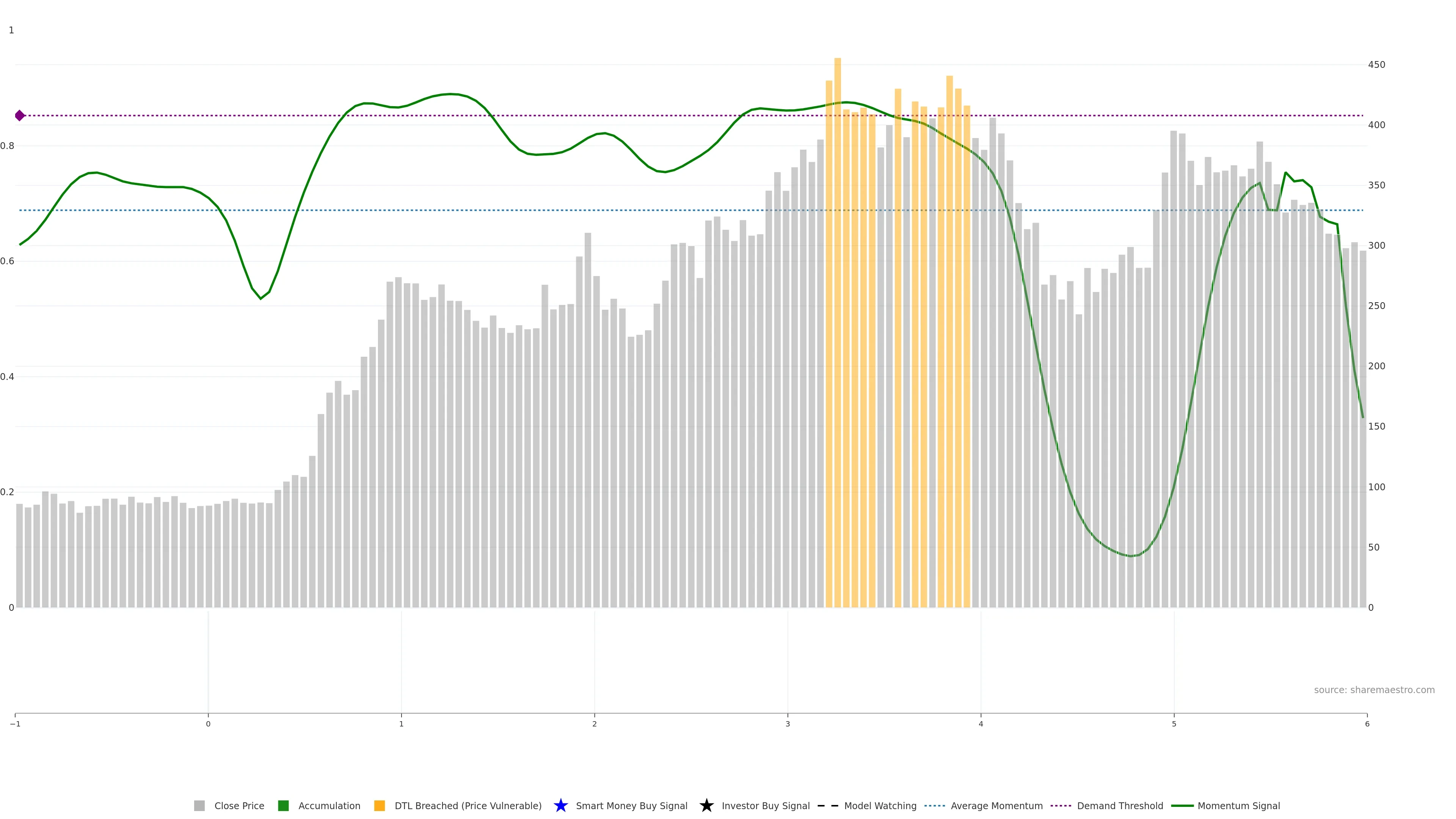This screenshot has height=819, width=1456.
Task: Click the left y-axis label 0.8
Action: point(7,146)
